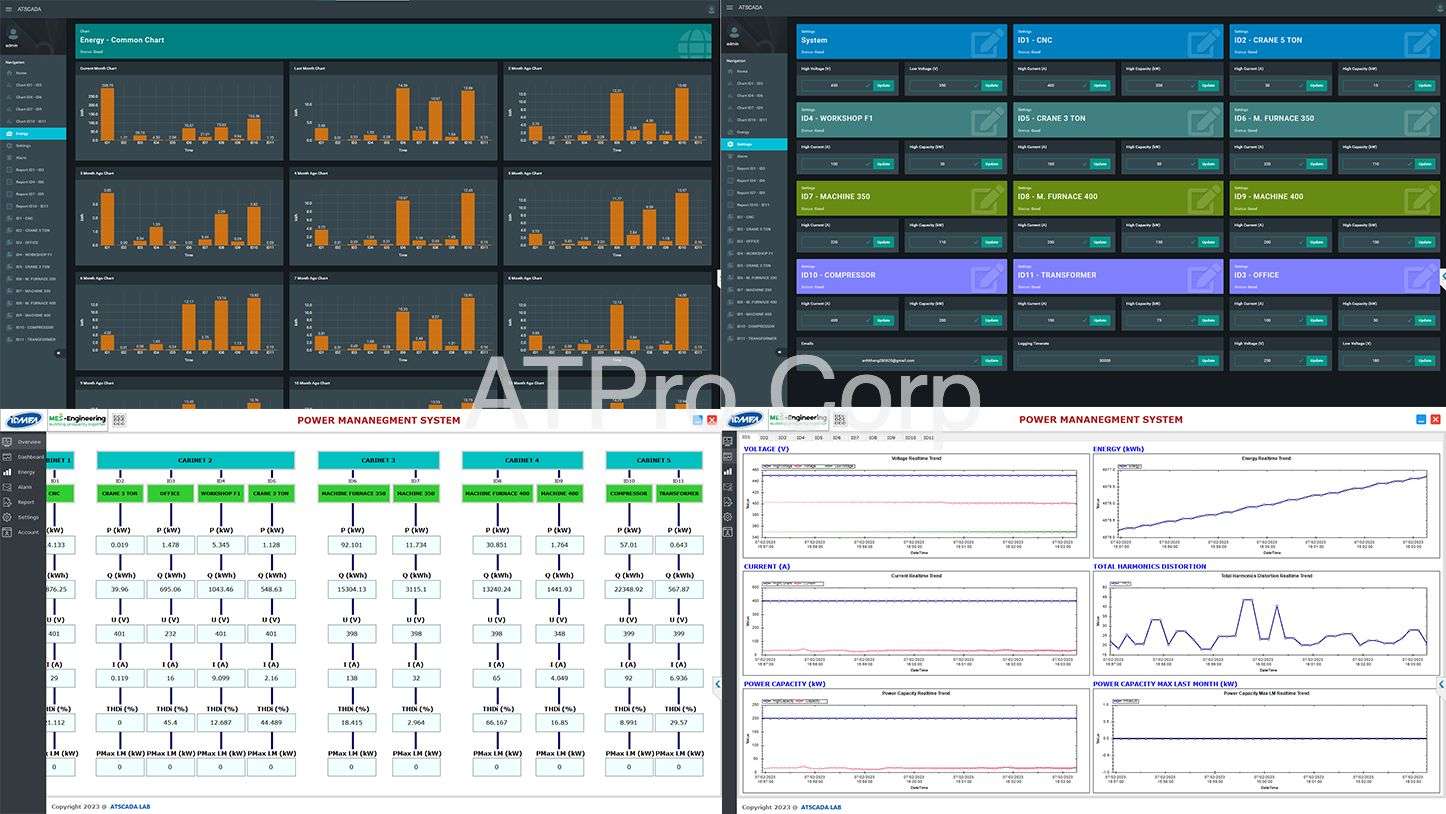Switch to the ID7 tab in trend charts window
The height and width of the screenshot is (814, 1446).
point(855,438)
